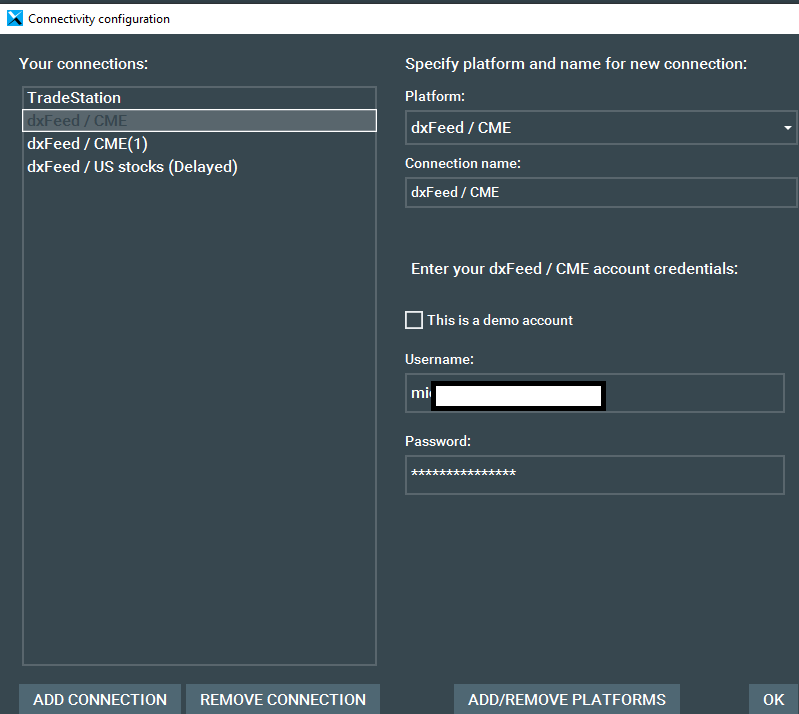Click the Platform dropdown arrow

point(787,128)
